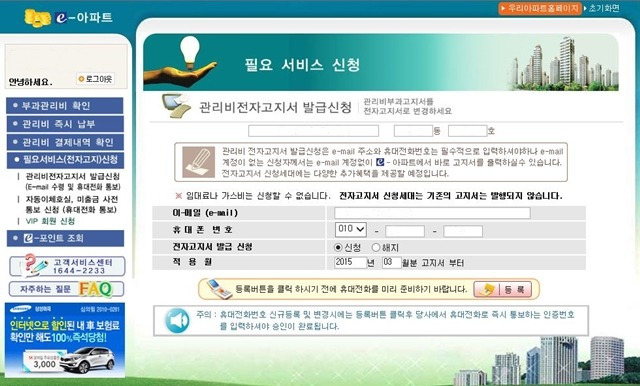Click the middle phone number field

coord(405,231)
